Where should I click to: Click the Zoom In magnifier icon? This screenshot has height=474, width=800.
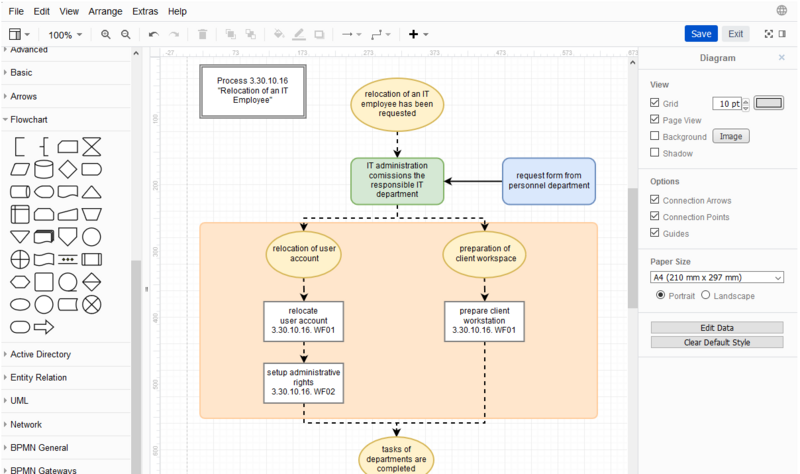(x=106, y=34)
